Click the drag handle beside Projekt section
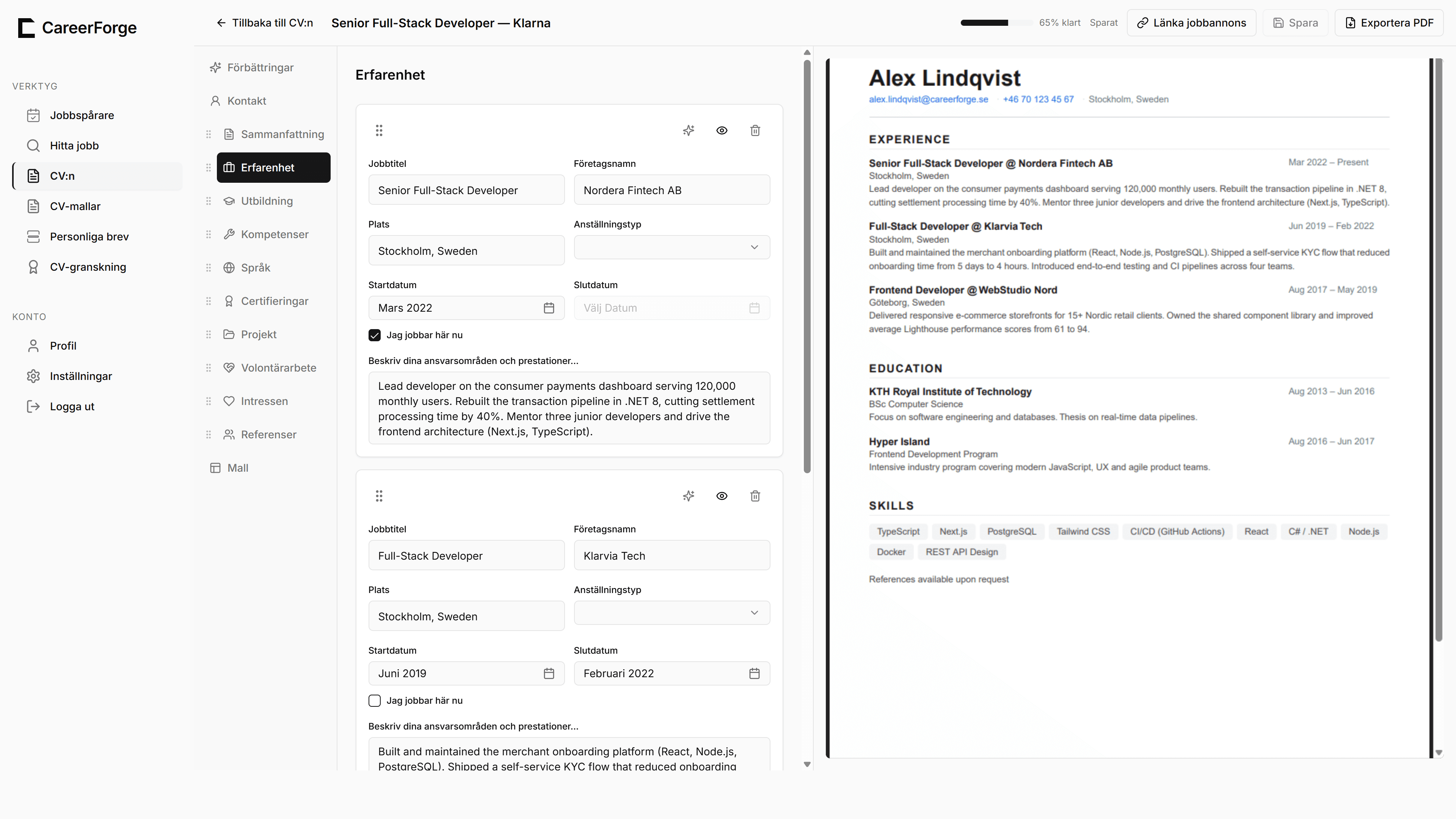 209,334
